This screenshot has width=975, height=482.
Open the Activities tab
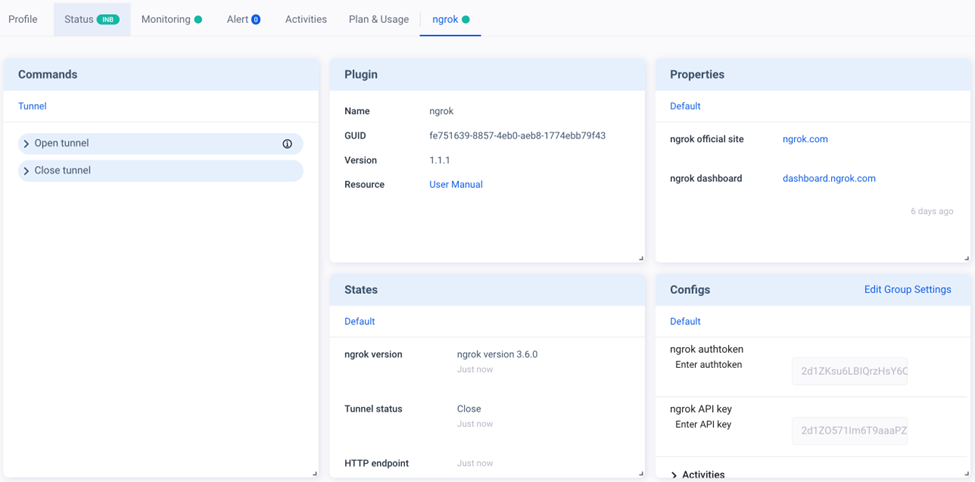(x=306, y=19)
